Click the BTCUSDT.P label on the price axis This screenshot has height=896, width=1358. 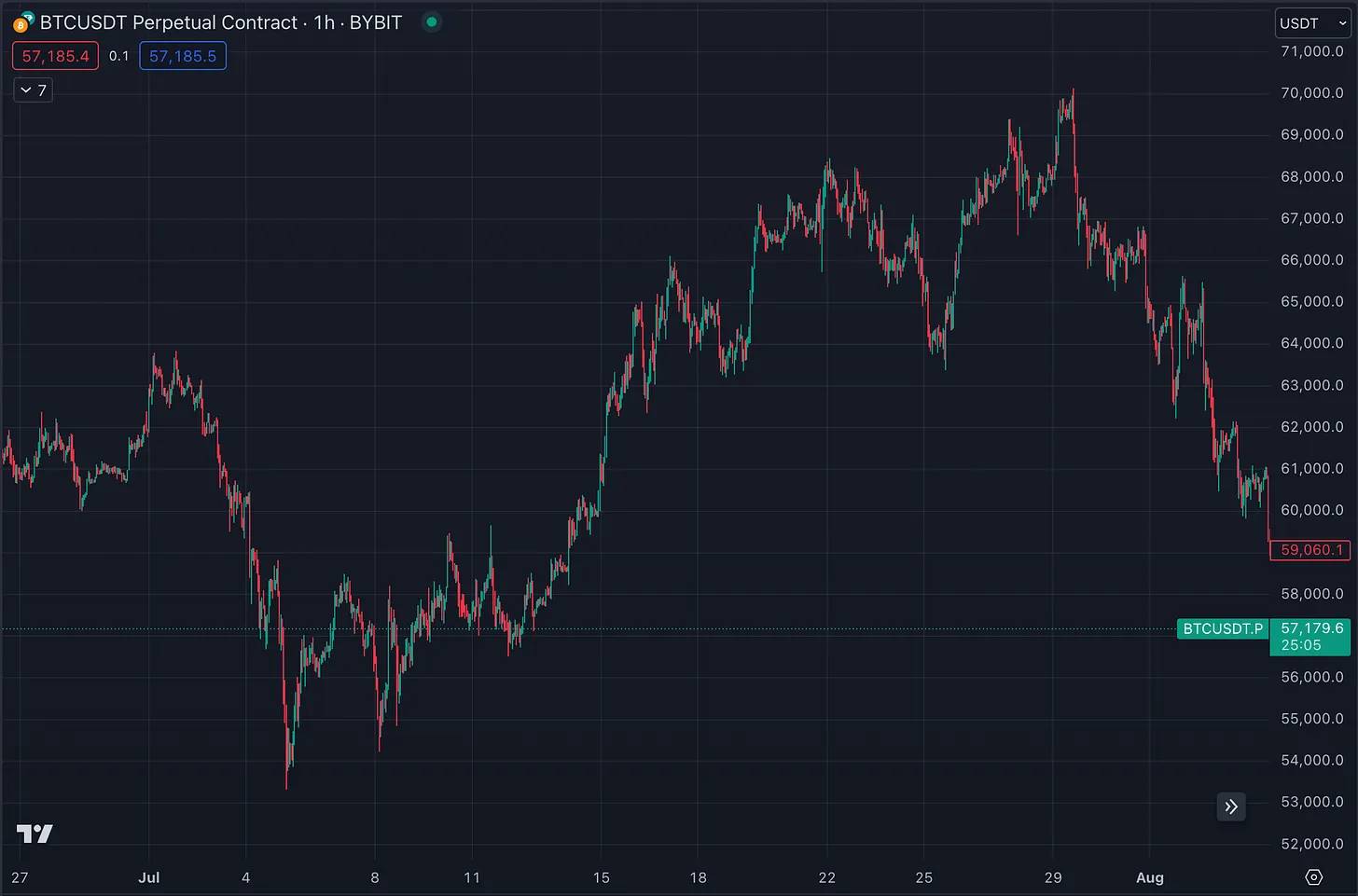click(1222, 628)
